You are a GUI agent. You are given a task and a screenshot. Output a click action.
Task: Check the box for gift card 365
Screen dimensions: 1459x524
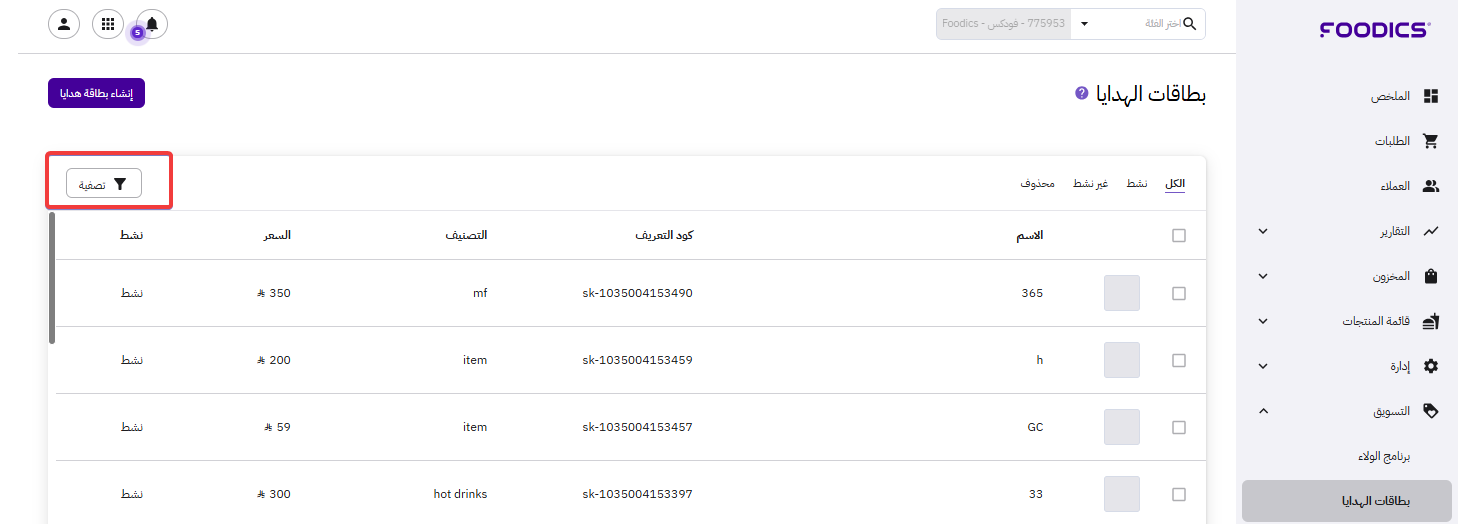pyautogui.click(x=1179, y=294)
